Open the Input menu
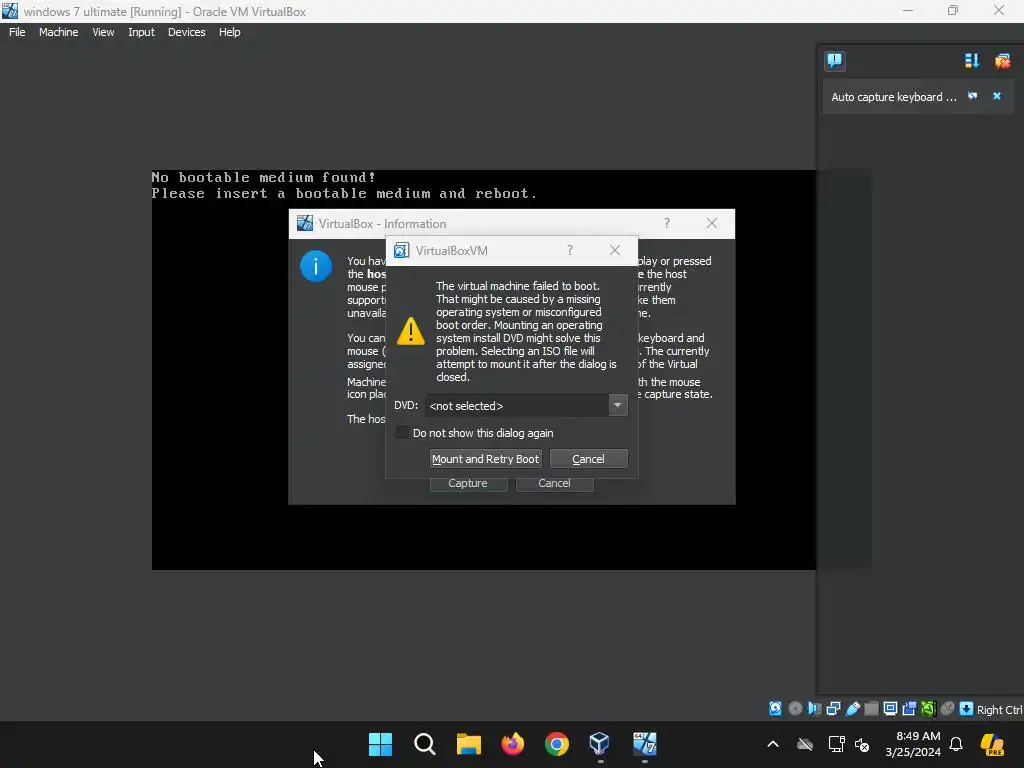 (141, 32)
